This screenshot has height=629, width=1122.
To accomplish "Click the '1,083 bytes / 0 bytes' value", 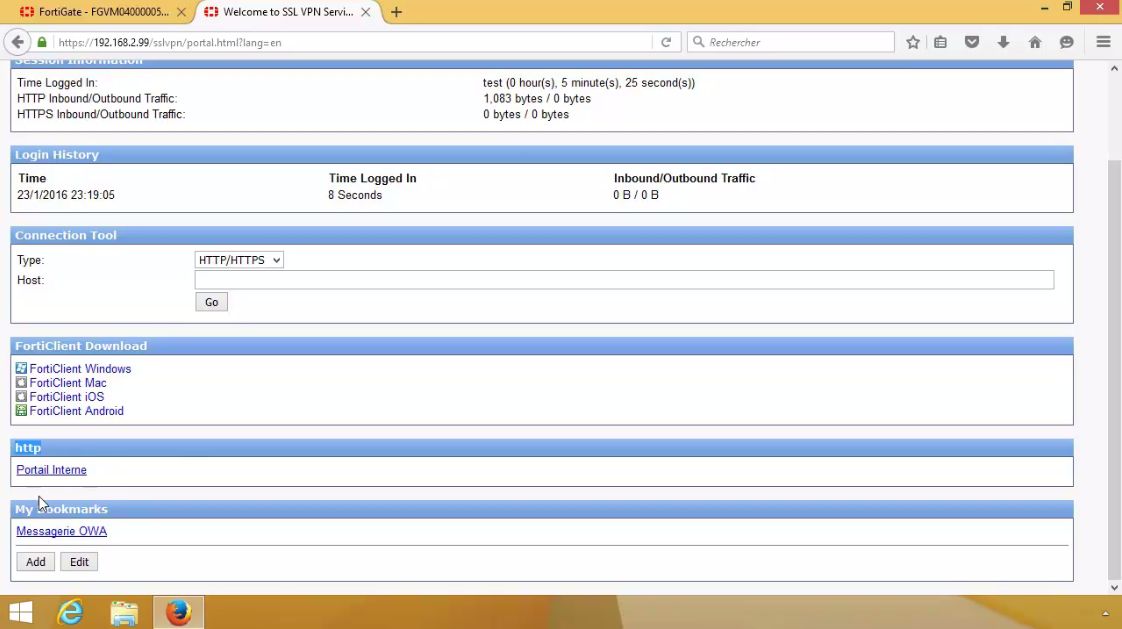I will pyautogui.click(x=537, y=99).
